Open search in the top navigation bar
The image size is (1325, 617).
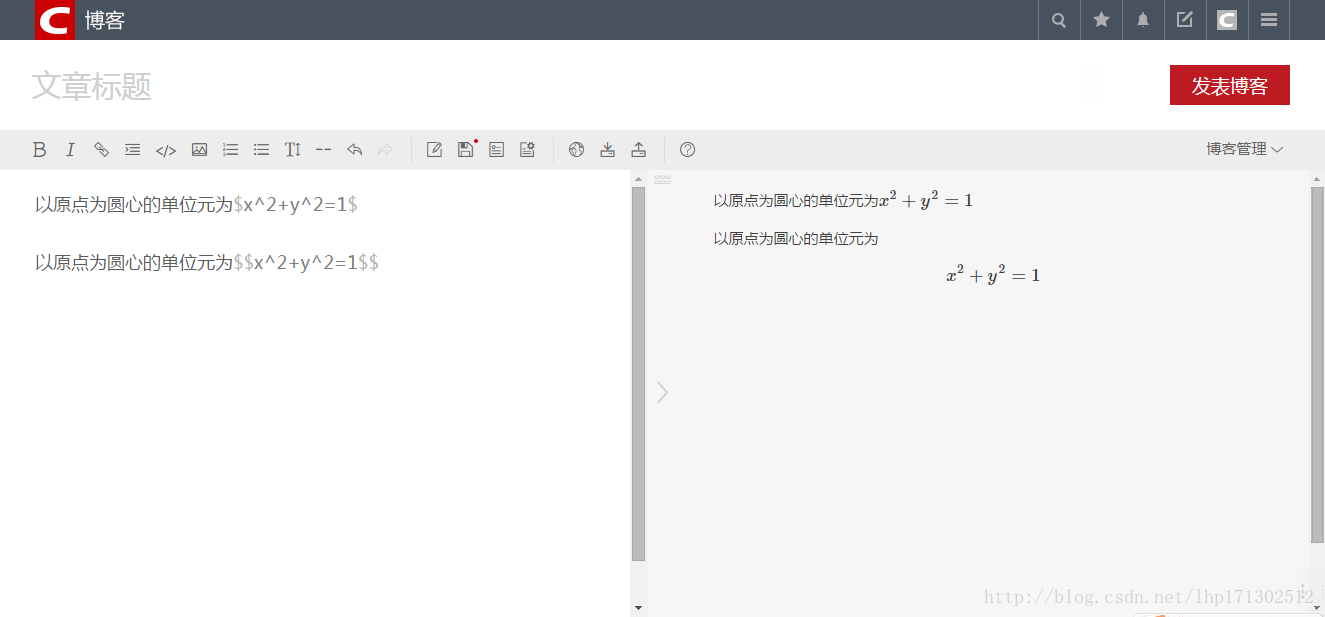pos(1059,20)
